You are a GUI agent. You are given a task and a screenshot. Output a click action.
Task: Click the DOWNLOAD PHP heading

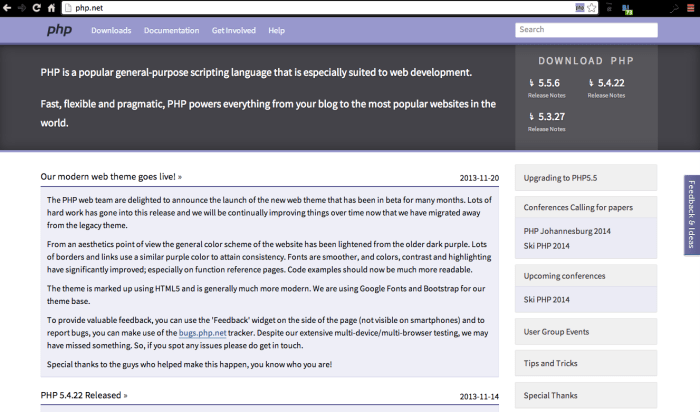(x=586, y=61)
